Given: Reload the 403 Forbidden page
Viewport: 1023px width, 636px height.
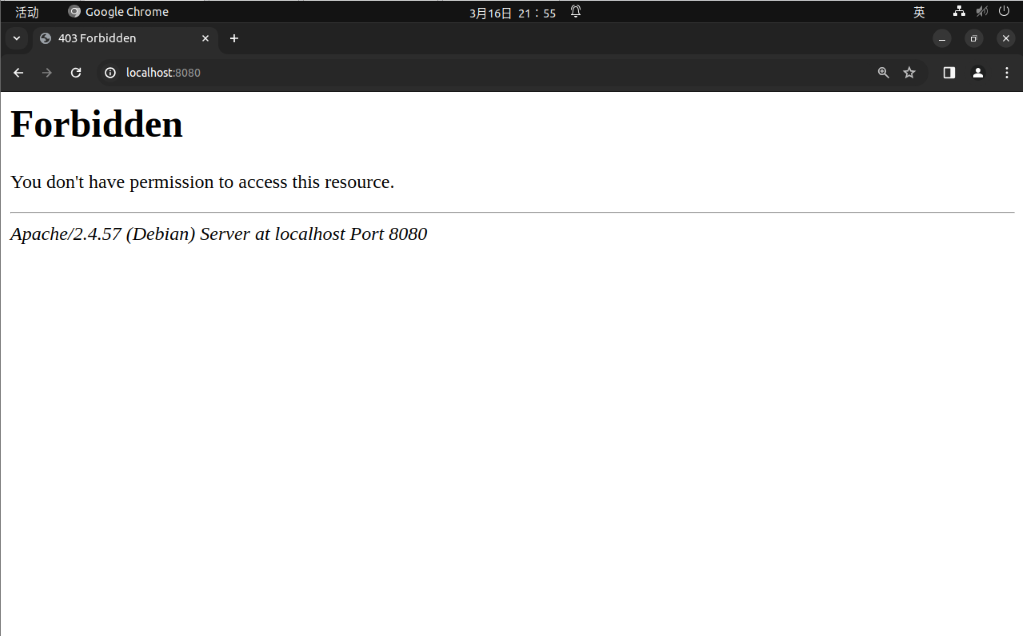Looking at the screenshot, I should point(76,73).
